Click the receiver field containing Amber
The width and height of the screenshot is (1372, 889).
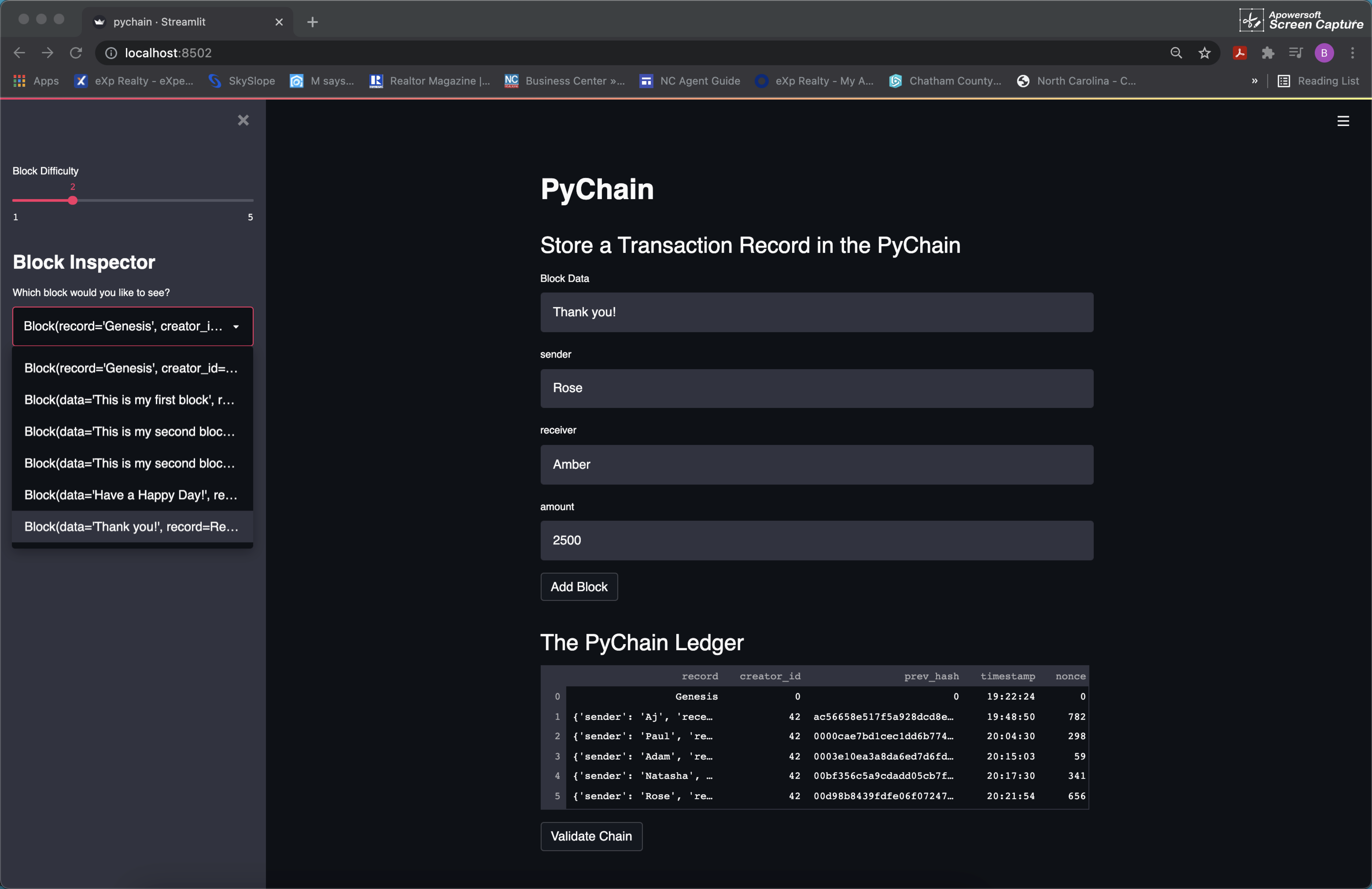coord(816,464)
